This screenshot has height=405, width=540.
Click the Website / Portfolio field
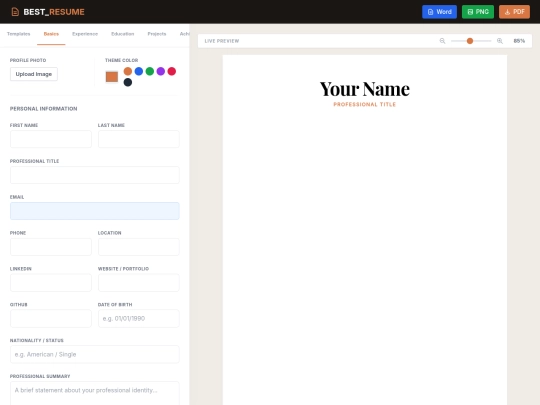139,282
